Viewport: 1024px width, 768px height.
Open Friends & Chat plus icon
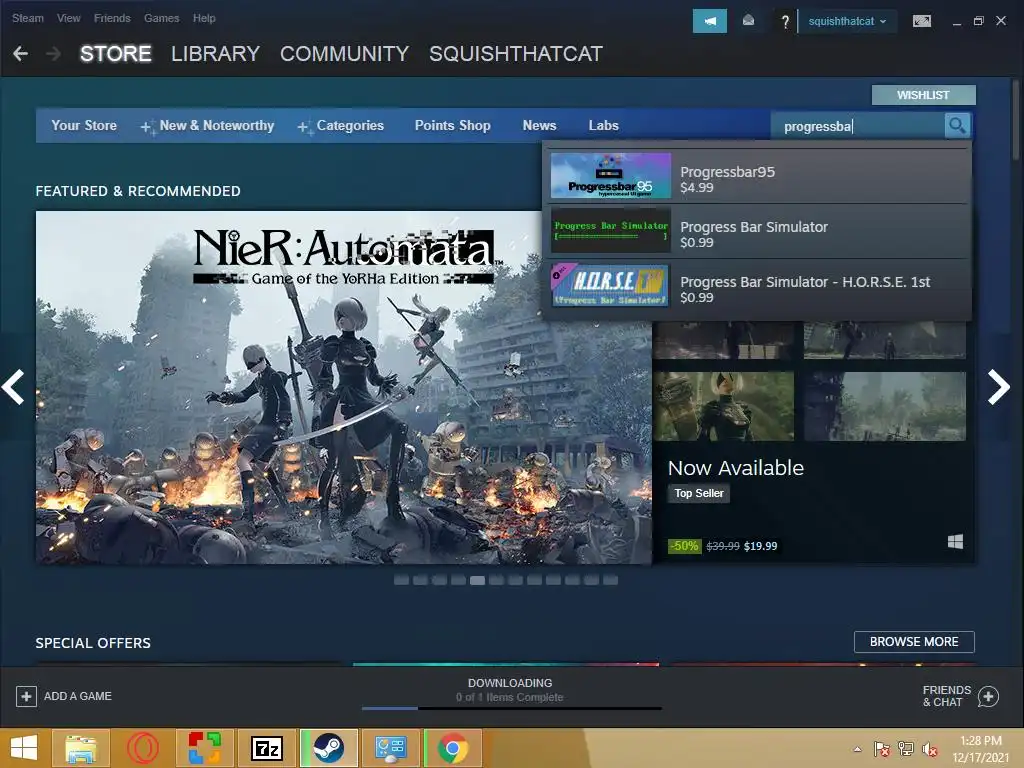pyautogui.click(x=988, y=696)
